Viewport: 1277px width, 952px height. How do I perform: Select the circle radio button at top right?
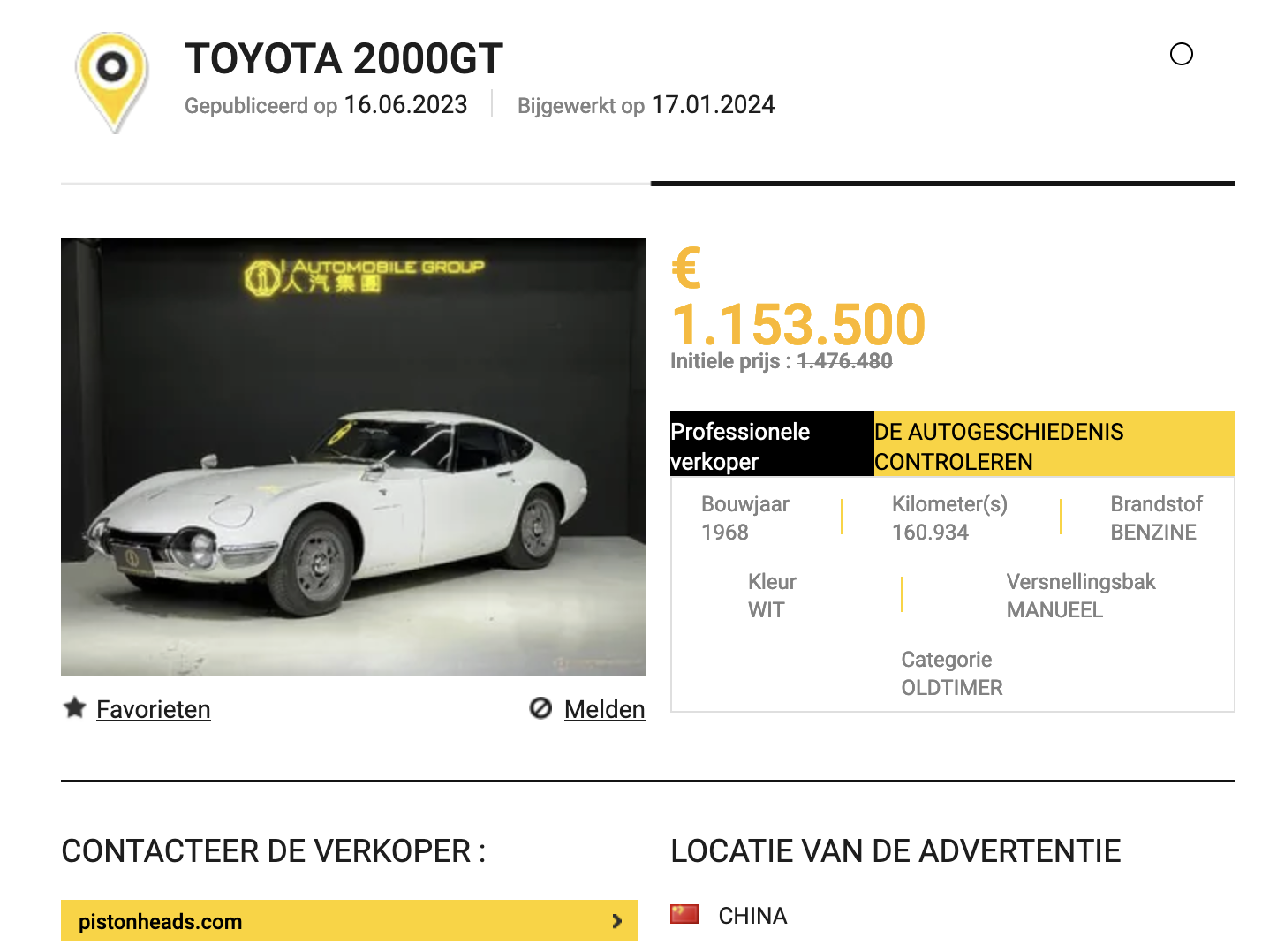tap(1181, 55)
